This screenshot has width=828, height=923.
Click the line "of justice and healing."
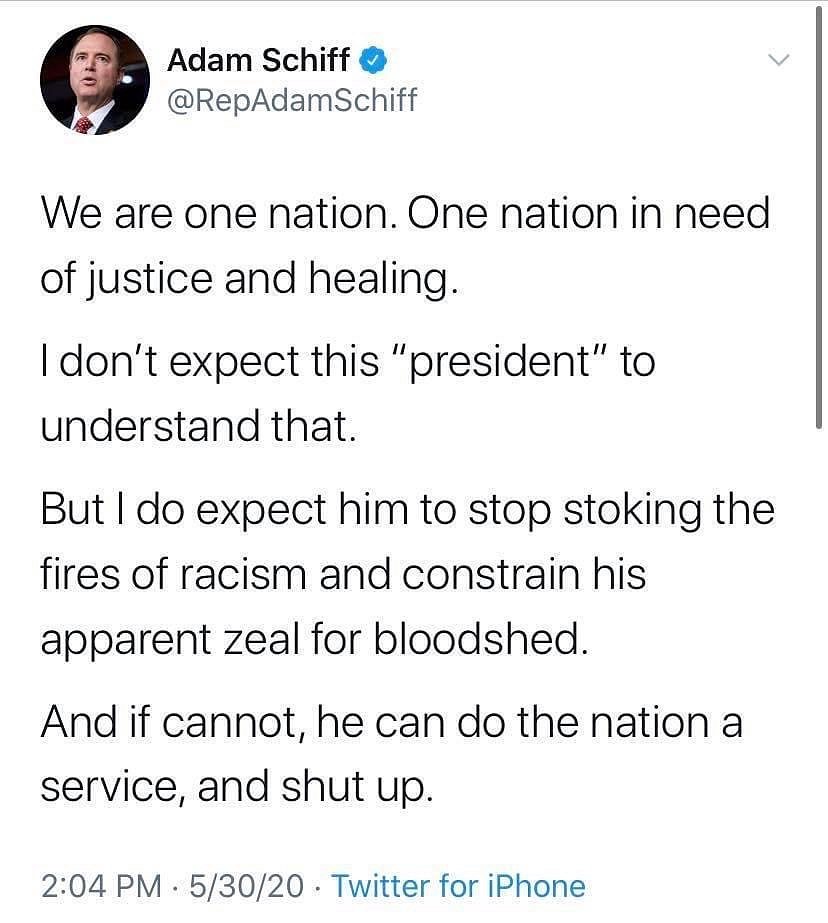[249, 279]
